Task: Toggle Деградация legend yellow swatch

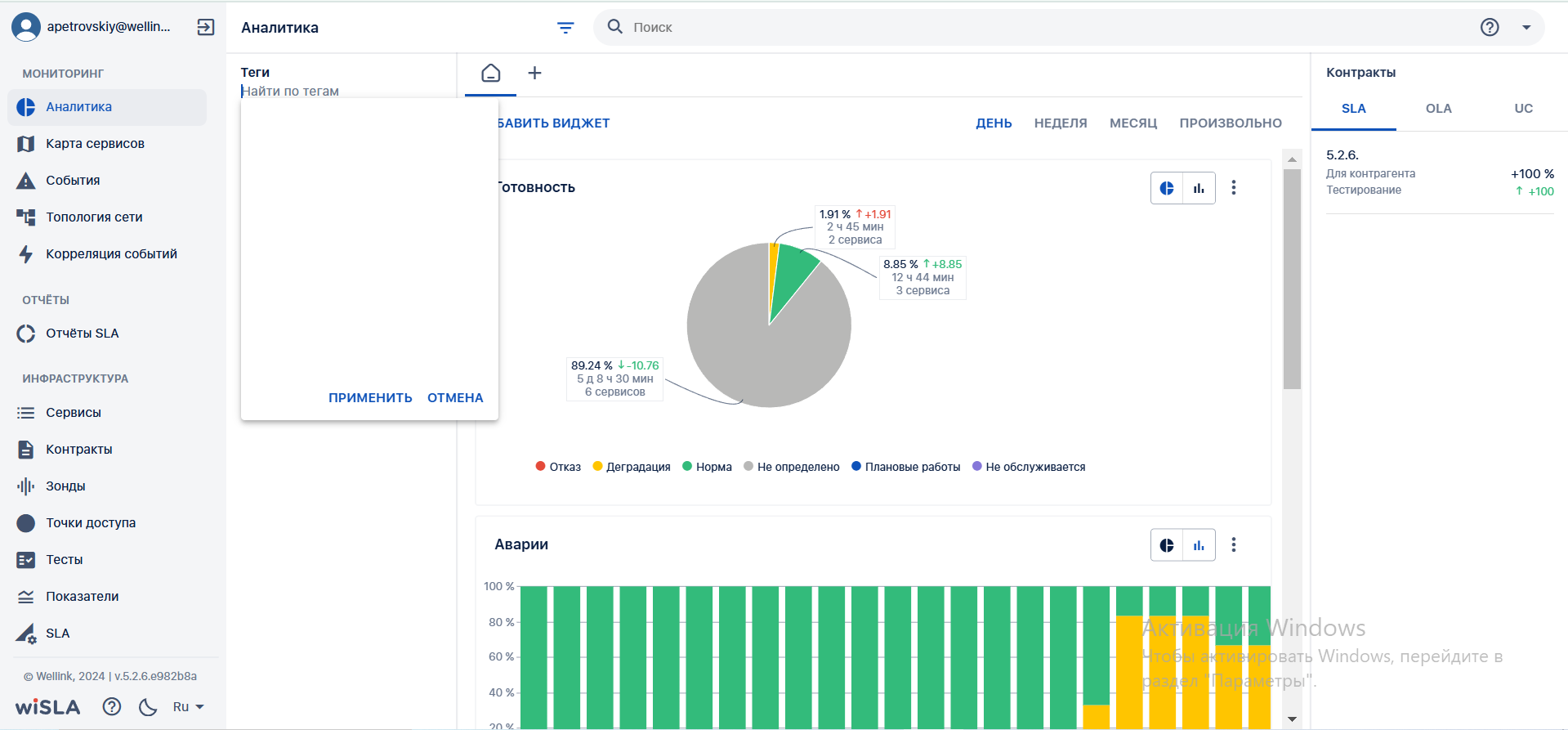Action: click(x=597, y=467)
